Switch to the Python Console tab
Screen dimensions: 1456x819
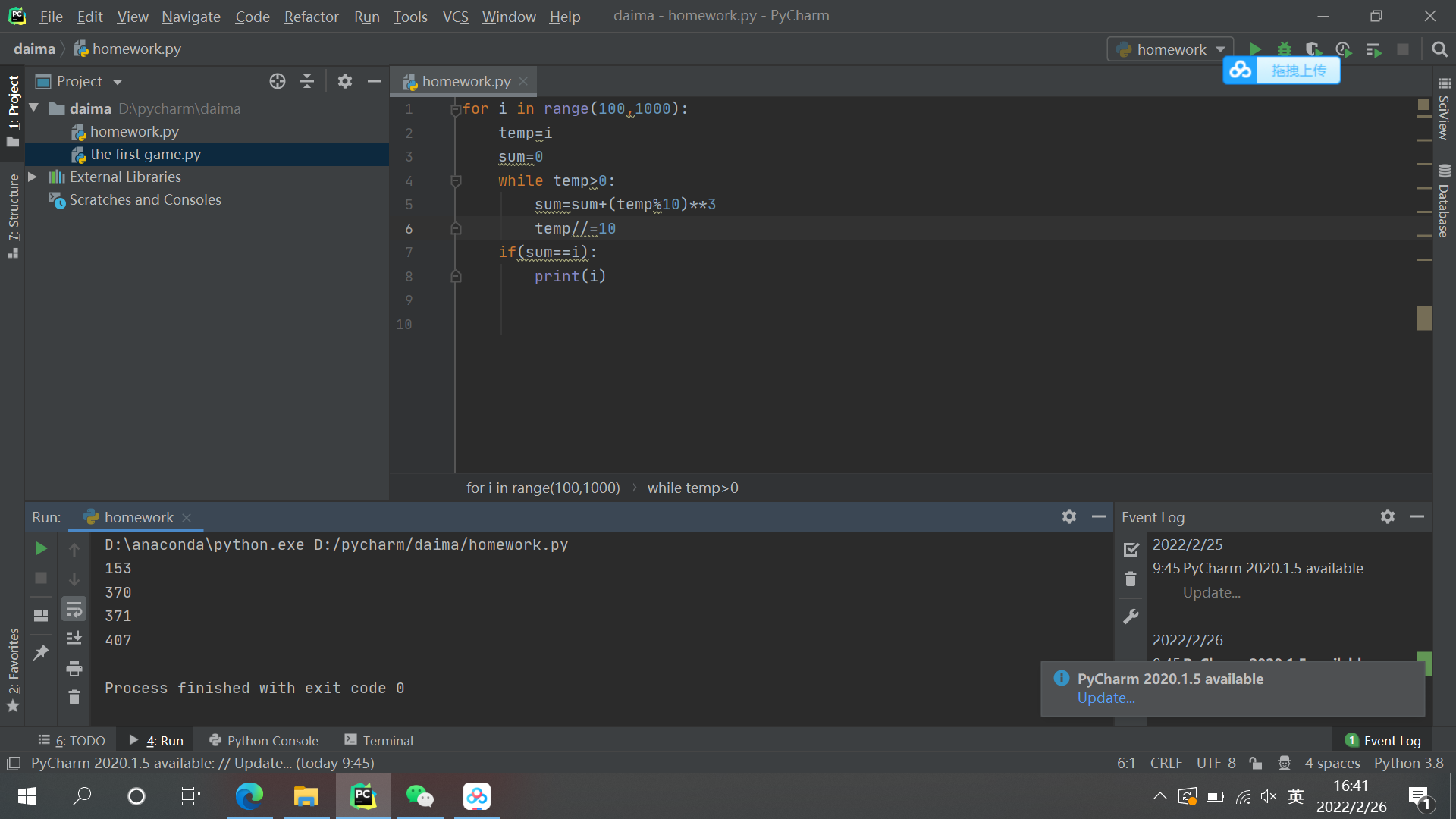264,741
